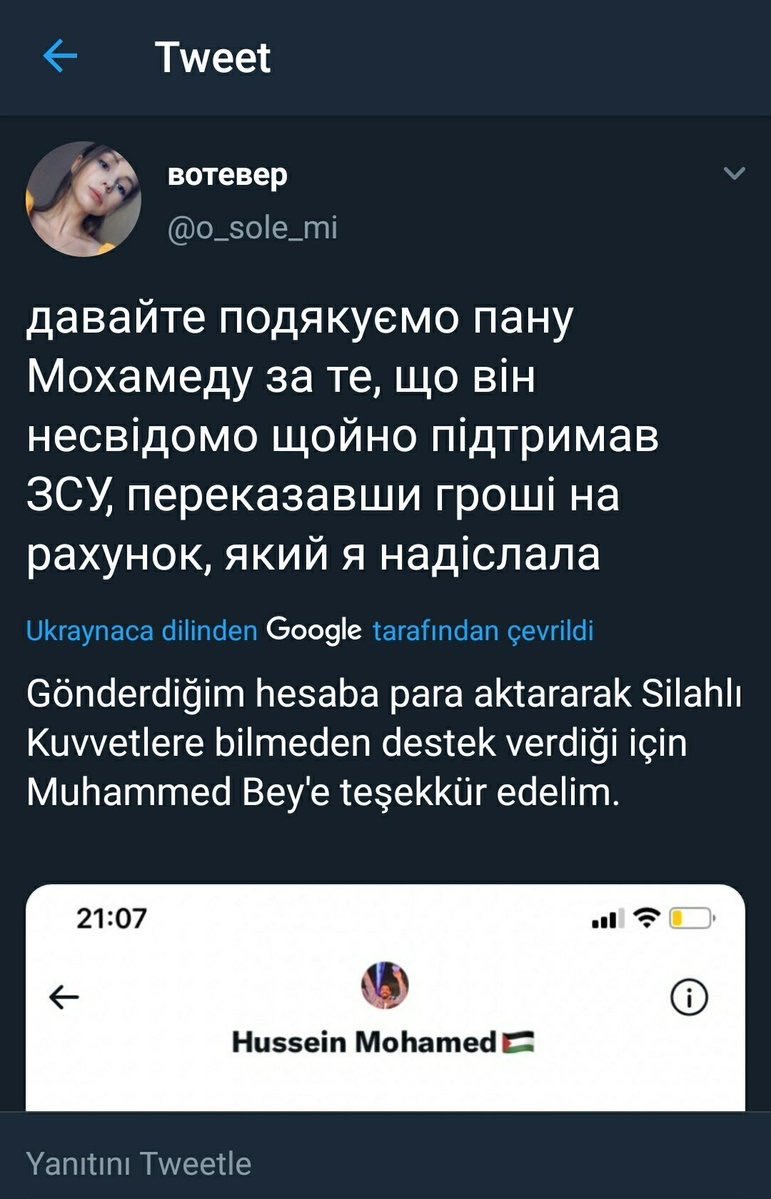Tap Hussein Mohamed's small avatar
This screenshot has height=1199, width=771.
[x=384, y=985]
